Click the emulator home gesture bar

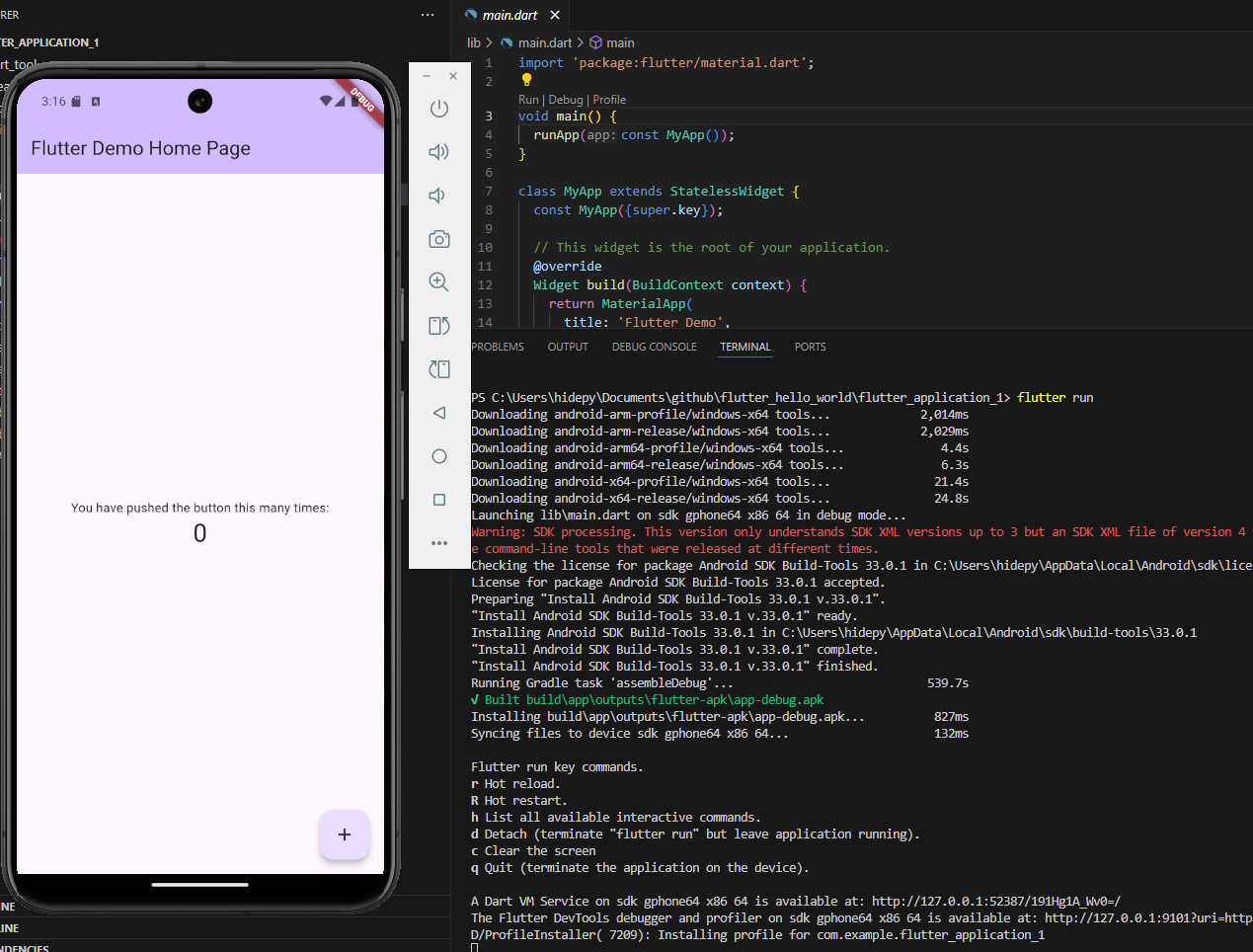coord(200,885)
